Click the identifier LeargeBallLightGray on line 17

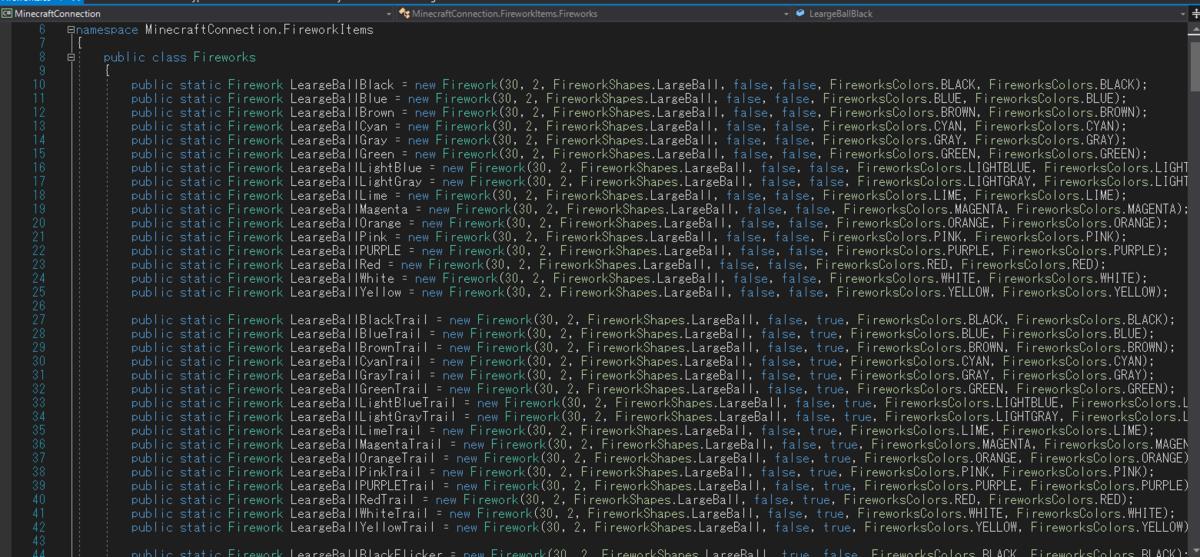click(x=356, y=182)
